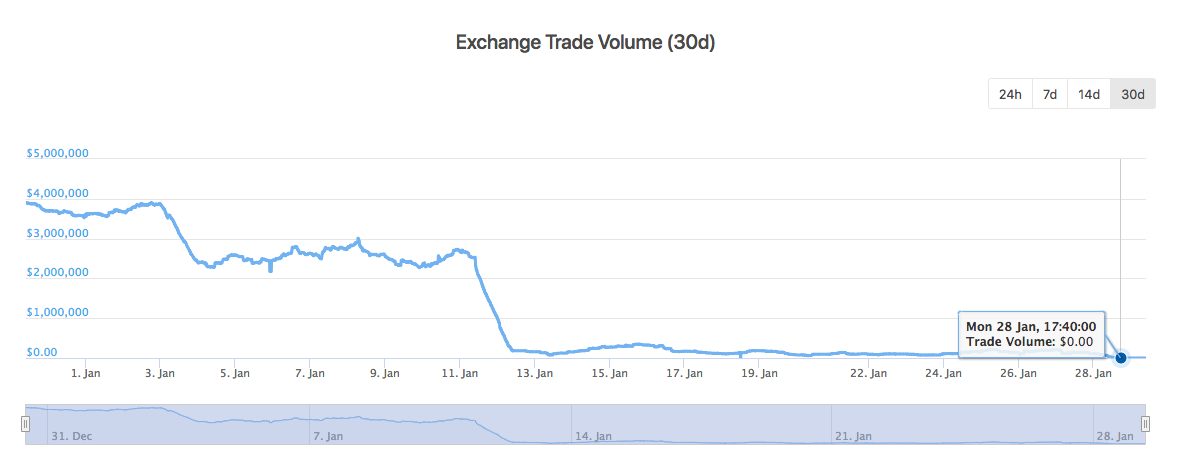Click the $3,000,000 y-axis label
This screenshot has width=1179, height=468.
point(57,233)
